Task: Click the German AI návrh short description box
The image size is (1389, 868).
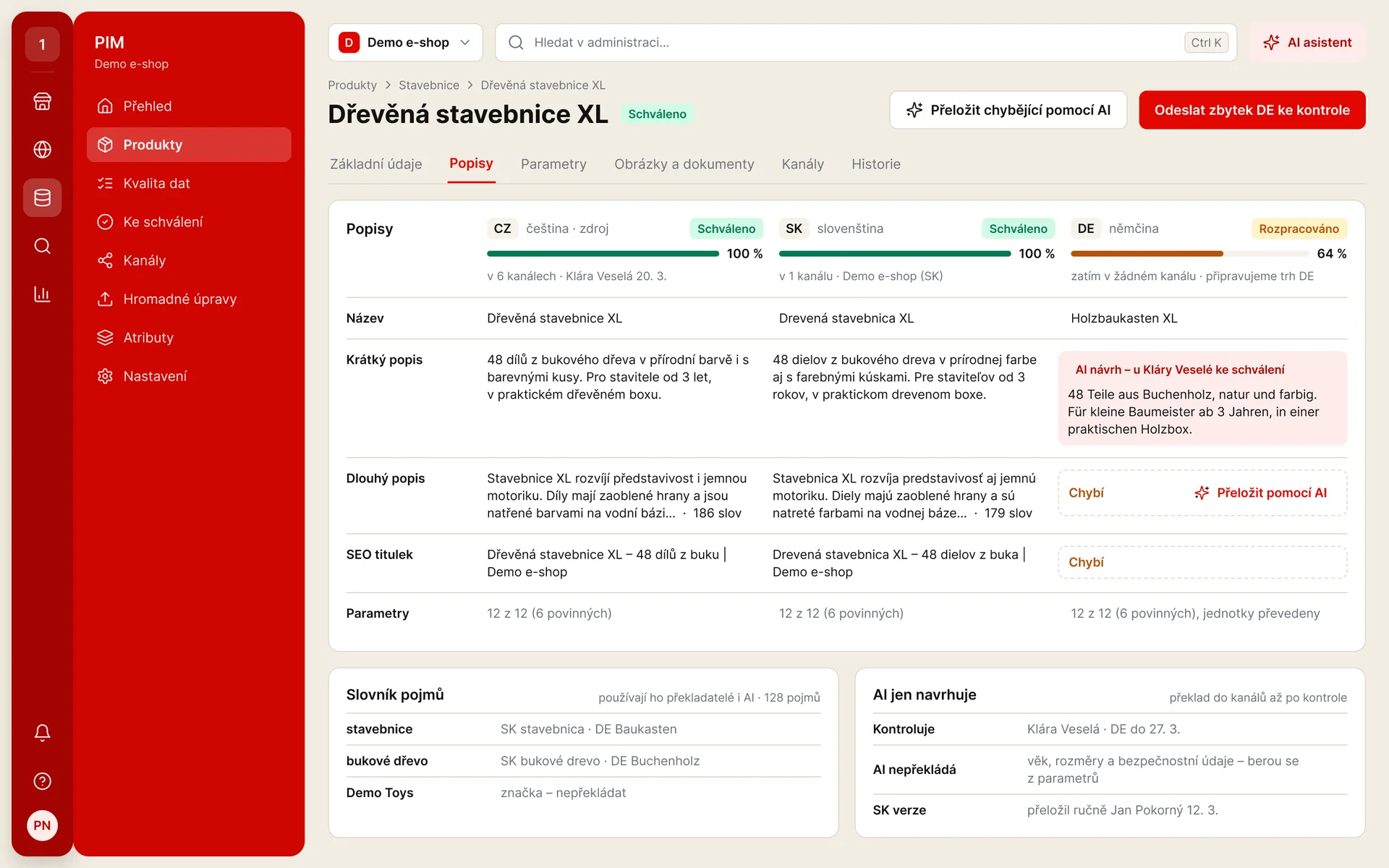Action: coord(1202,399)
